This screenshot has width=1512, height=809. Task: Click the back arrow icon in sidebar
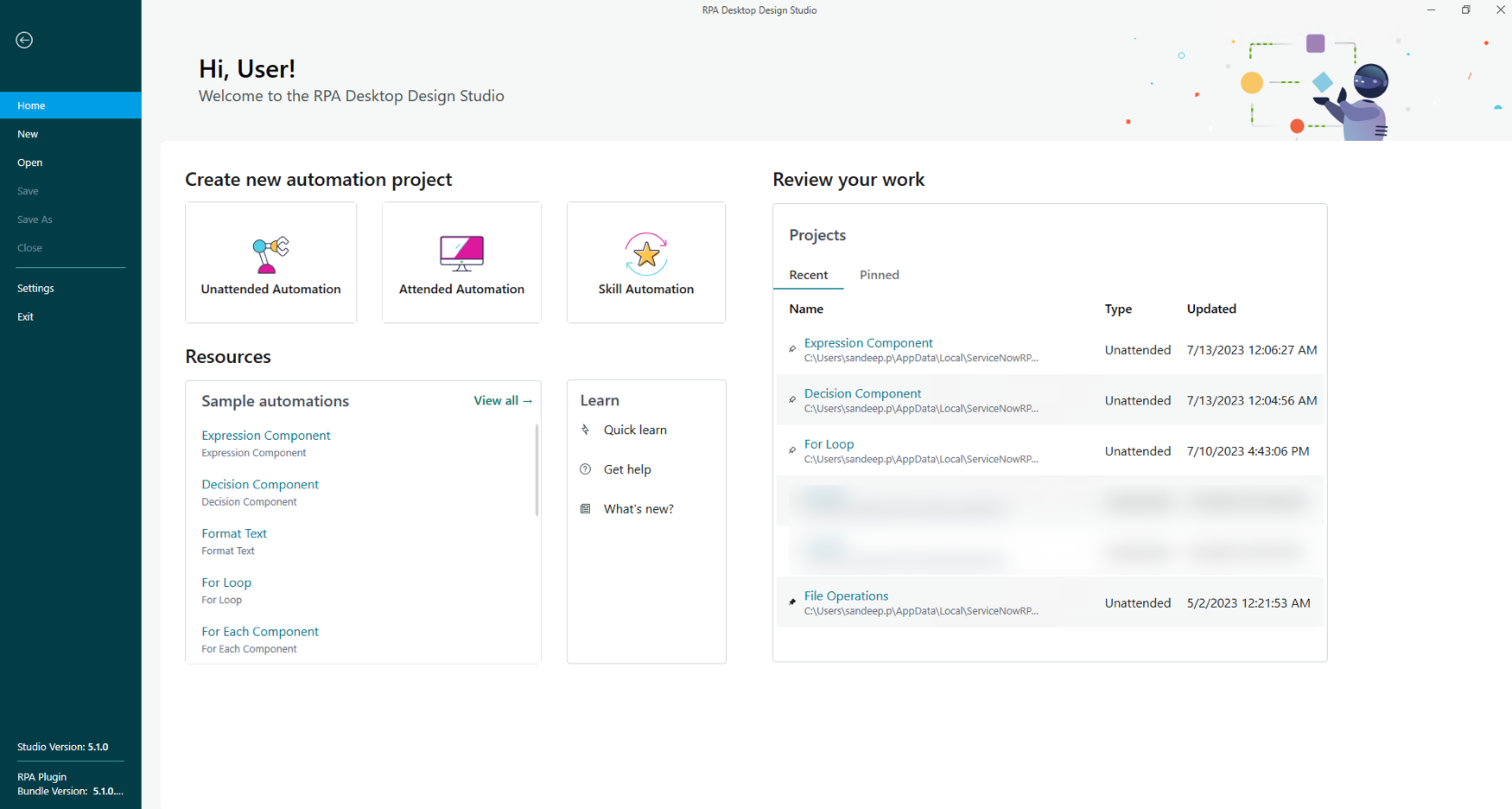click(24, 40)
